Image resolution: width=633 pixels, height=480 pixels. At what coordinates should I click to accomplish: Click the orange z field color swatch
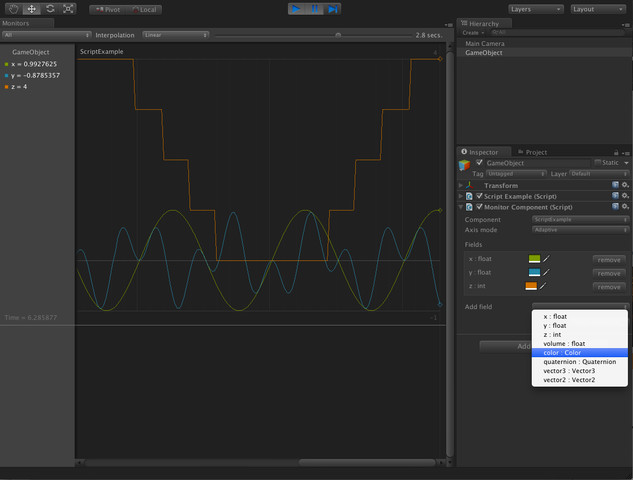pos(531,286)
